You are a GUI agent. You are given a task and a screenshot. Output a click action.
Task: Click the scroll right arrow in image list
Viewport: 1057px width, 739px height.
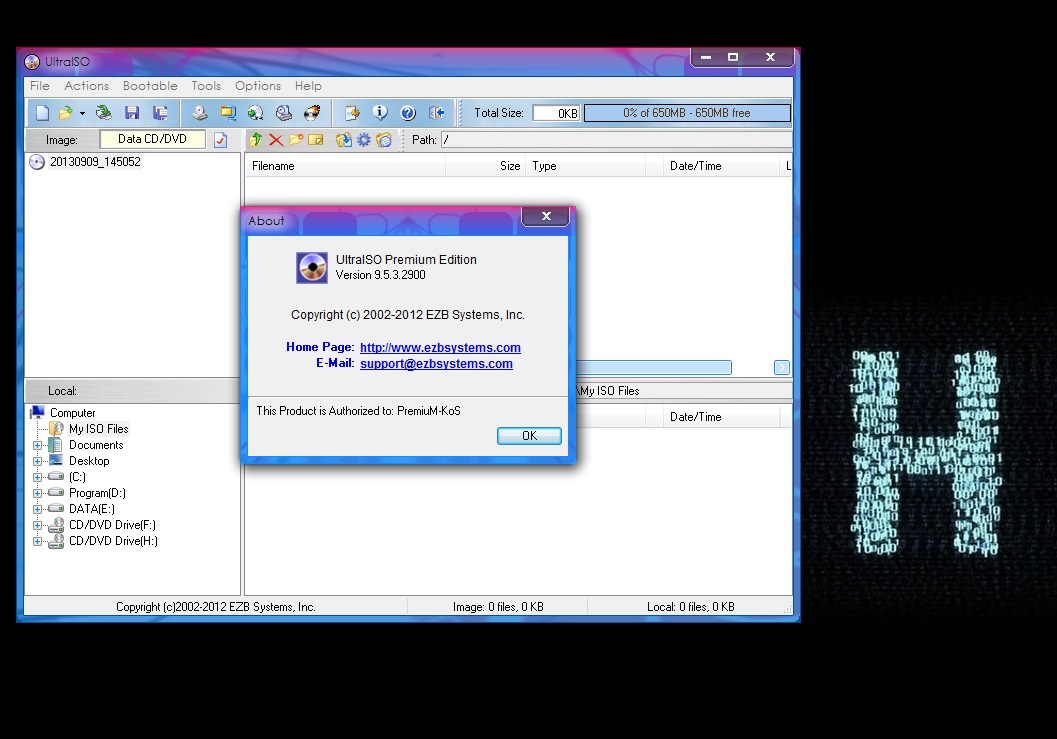tap(782, 367)
